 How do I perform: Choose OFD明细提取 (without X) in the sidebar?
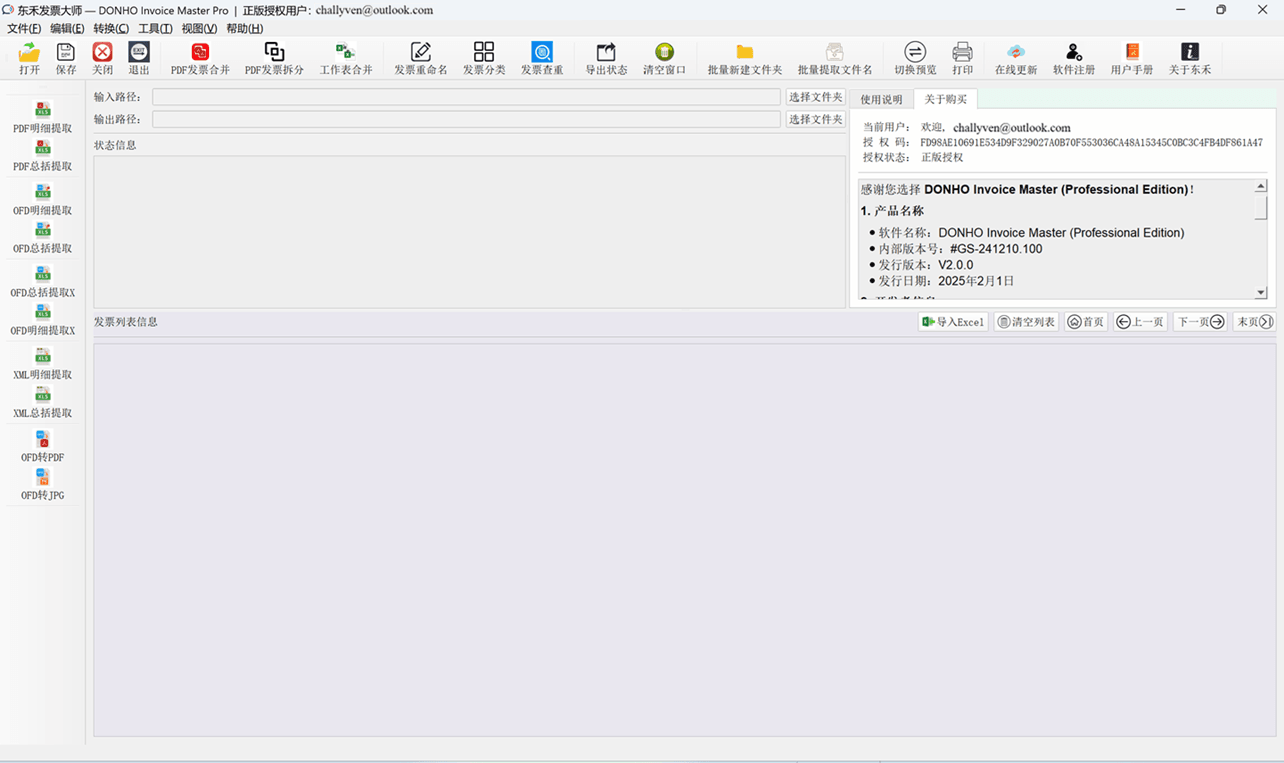tap(43, 200)
